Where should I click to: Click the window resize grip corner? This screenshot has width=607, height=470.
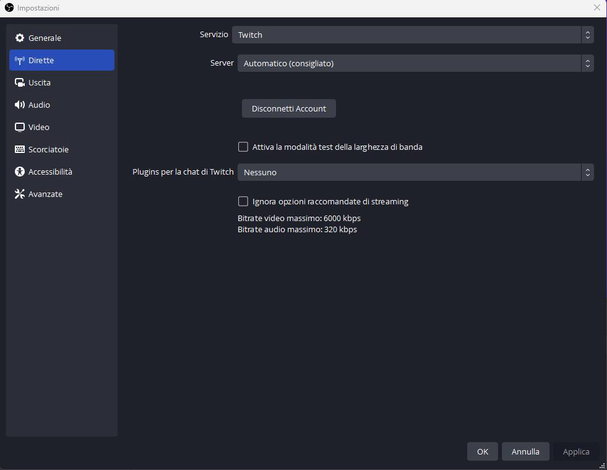[x=602, y=465]
